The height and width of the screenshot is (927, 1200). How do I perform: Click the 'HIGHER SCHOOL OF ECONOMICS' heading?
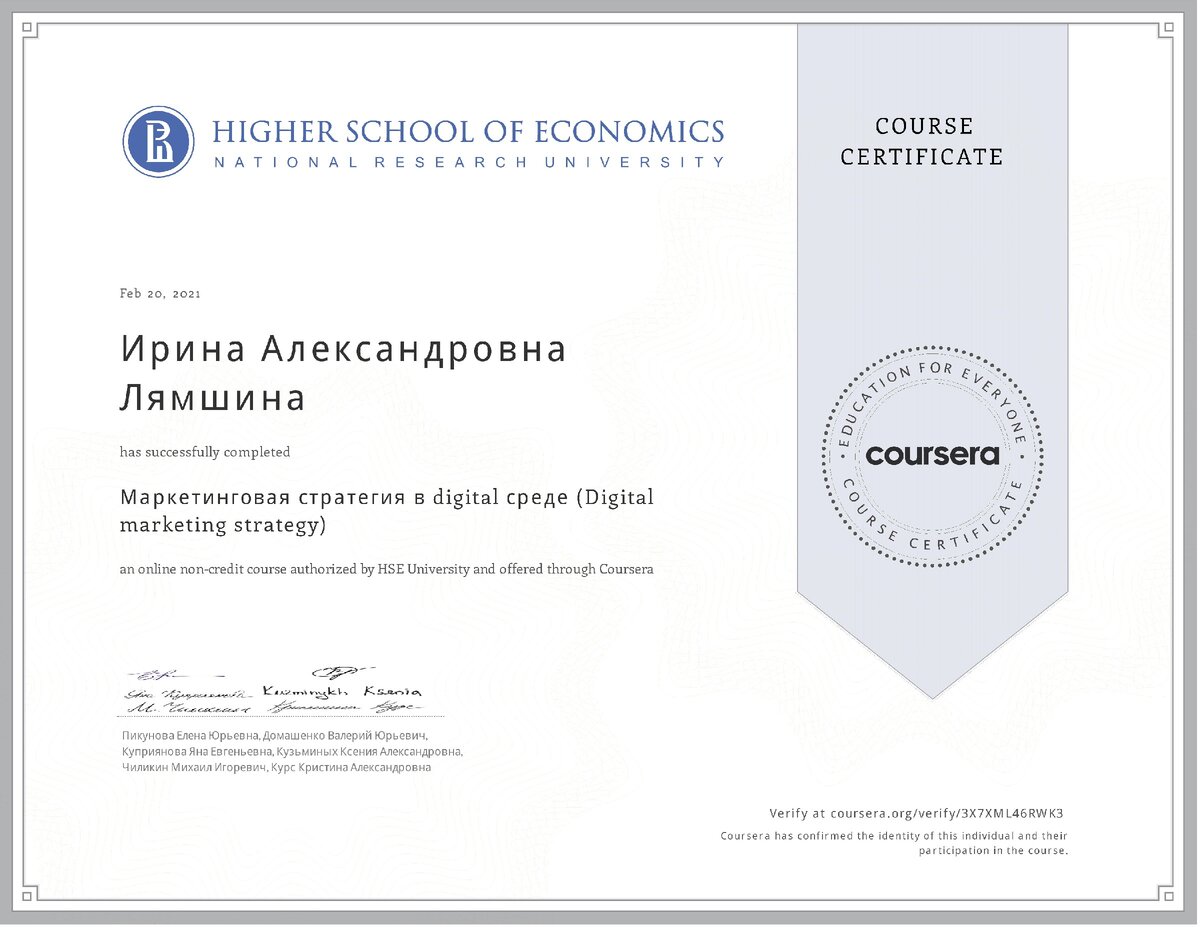point(468,132)
